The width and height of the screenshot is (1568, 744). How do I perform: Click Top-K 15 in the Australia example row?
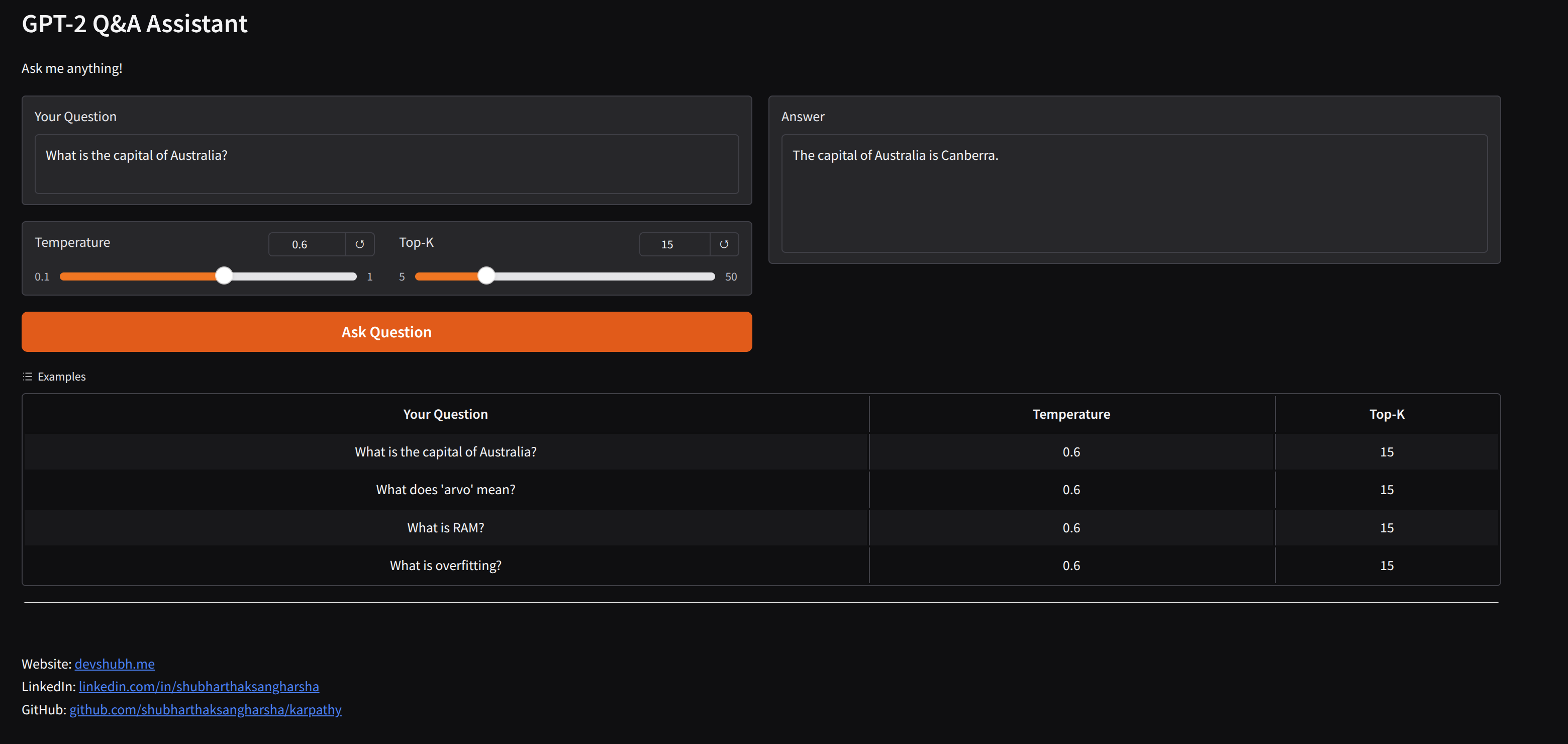[1387, 452]
